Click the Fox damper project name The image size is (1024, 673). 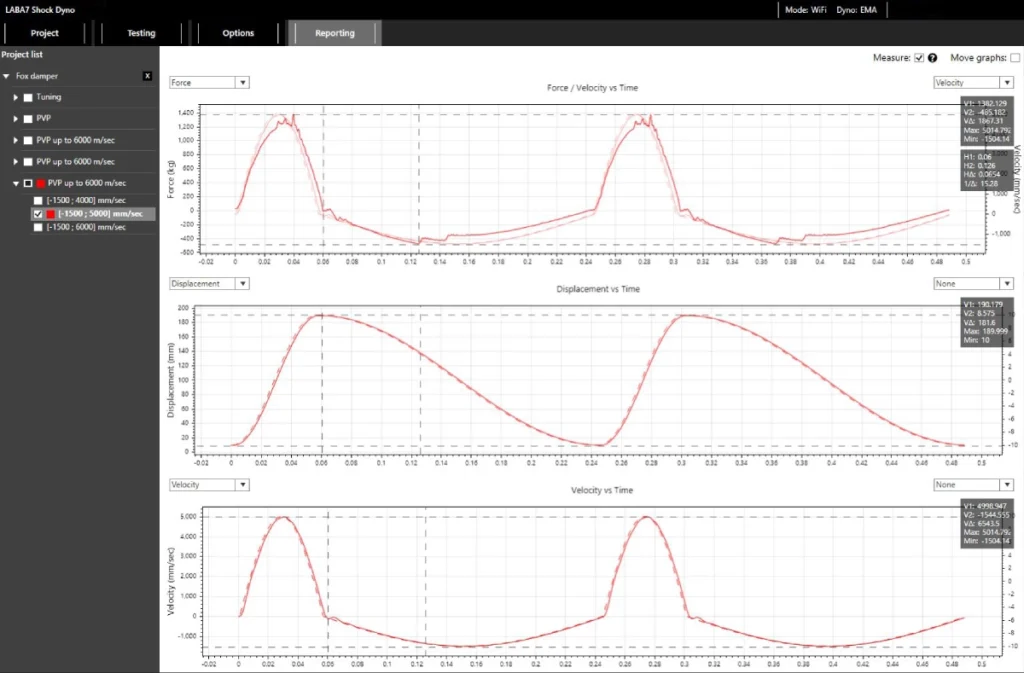(37, 76)
